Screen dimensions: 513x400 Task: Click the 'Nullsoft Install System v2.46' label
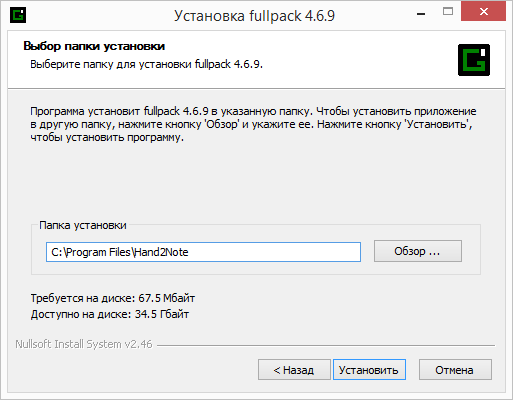click(x=84, y=344)
